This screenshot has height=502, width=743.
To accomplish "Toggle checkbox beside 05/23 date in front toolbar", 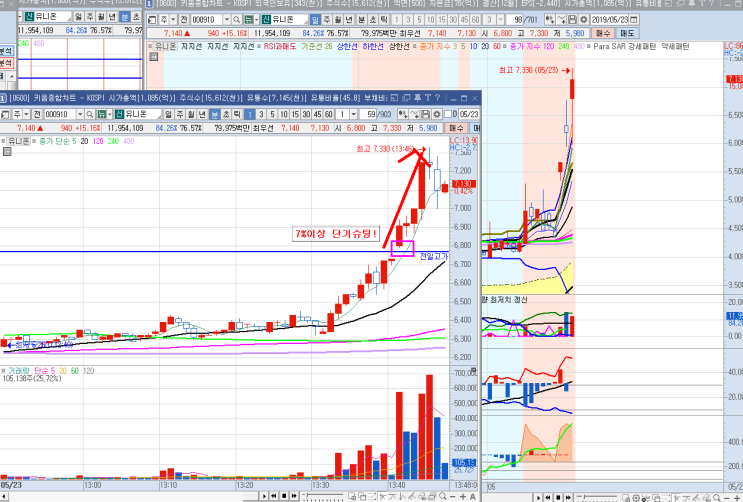I will (x=448, y=114).
